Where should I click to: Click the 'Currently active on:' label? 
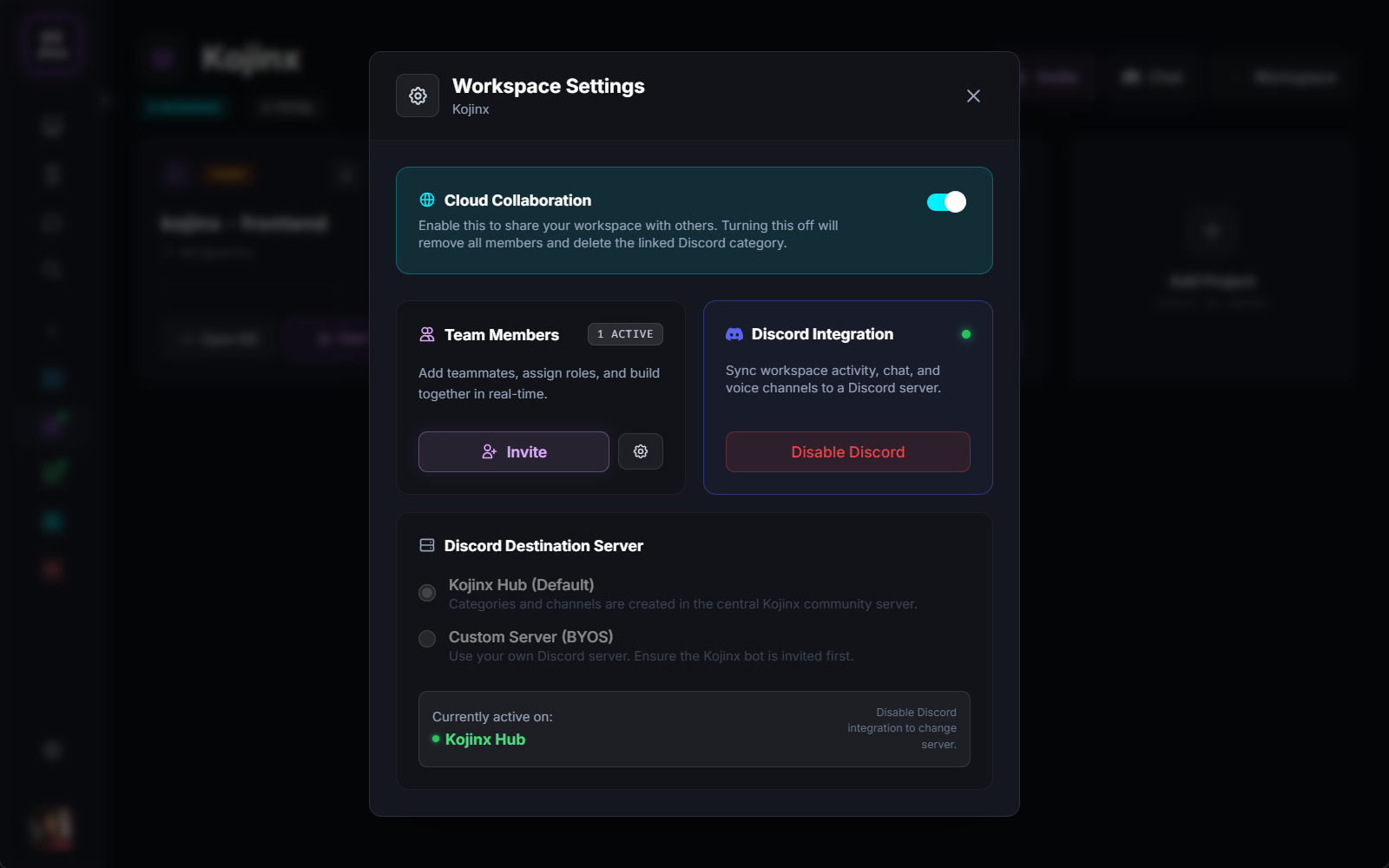492,716
